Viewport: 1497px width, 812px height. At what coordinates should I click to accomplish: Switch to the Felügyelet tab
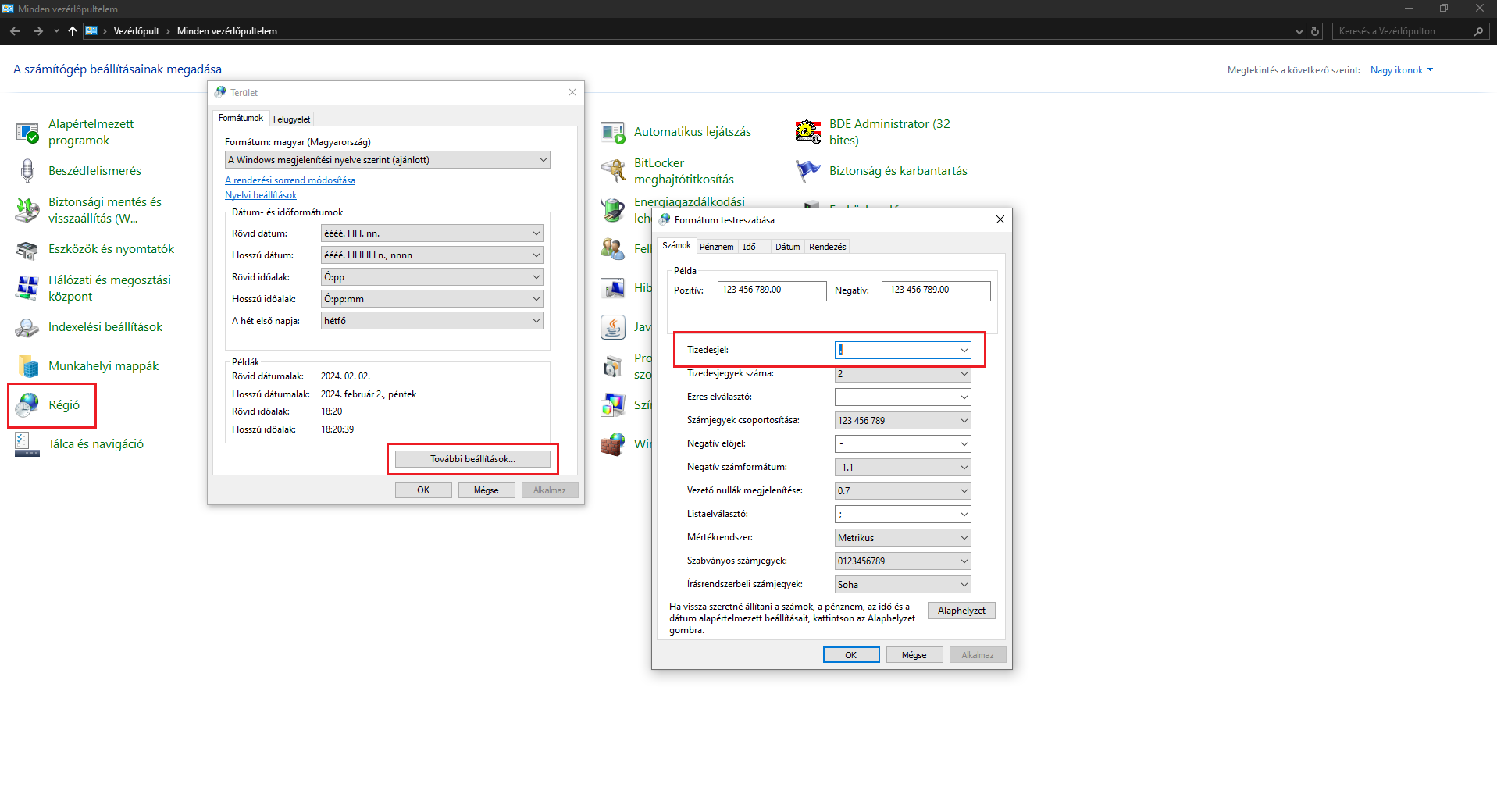pyautogui.click(x=291, y=119)
